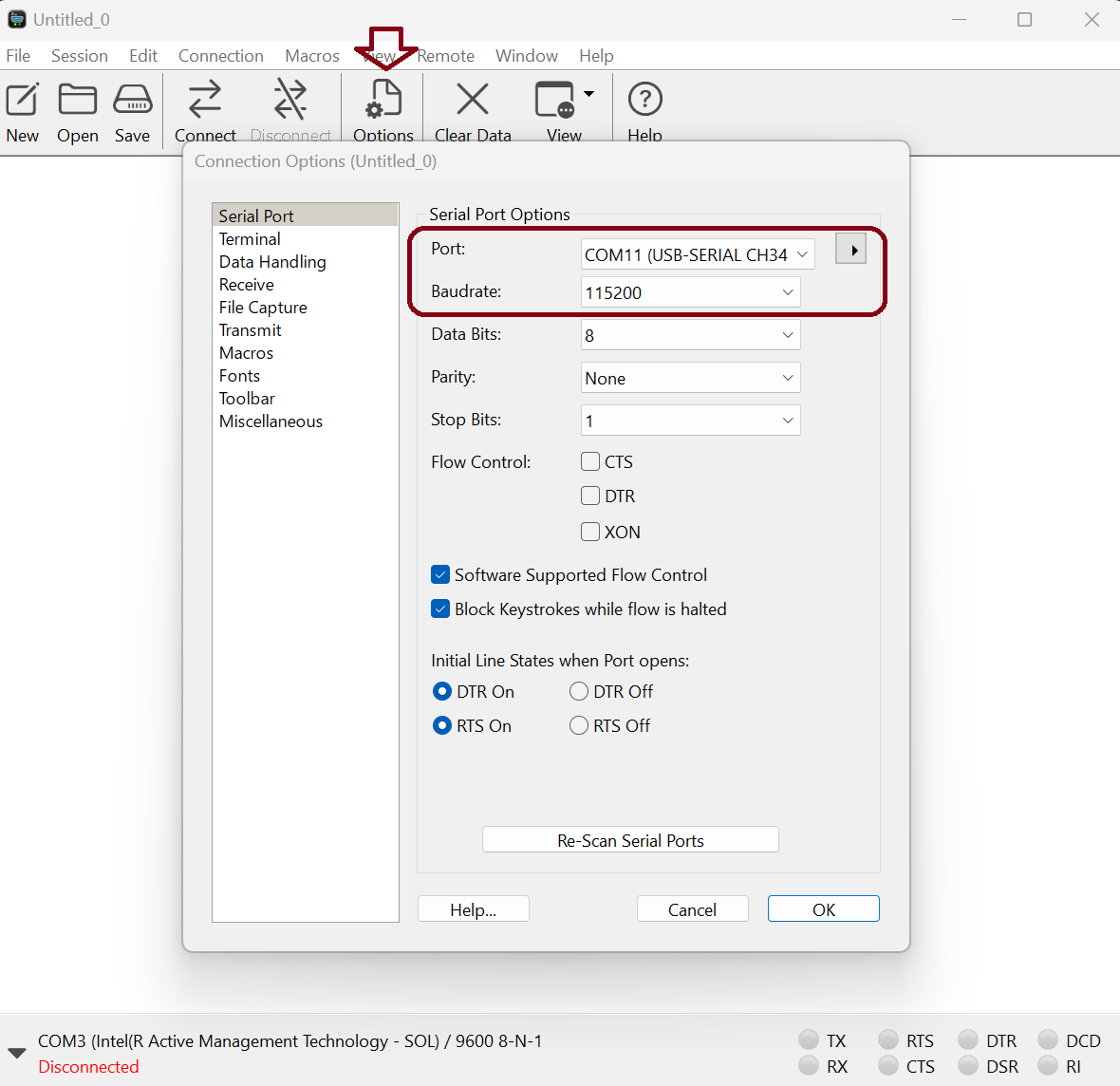Click the Re-Scan Serial Ports button

(630, 840)
